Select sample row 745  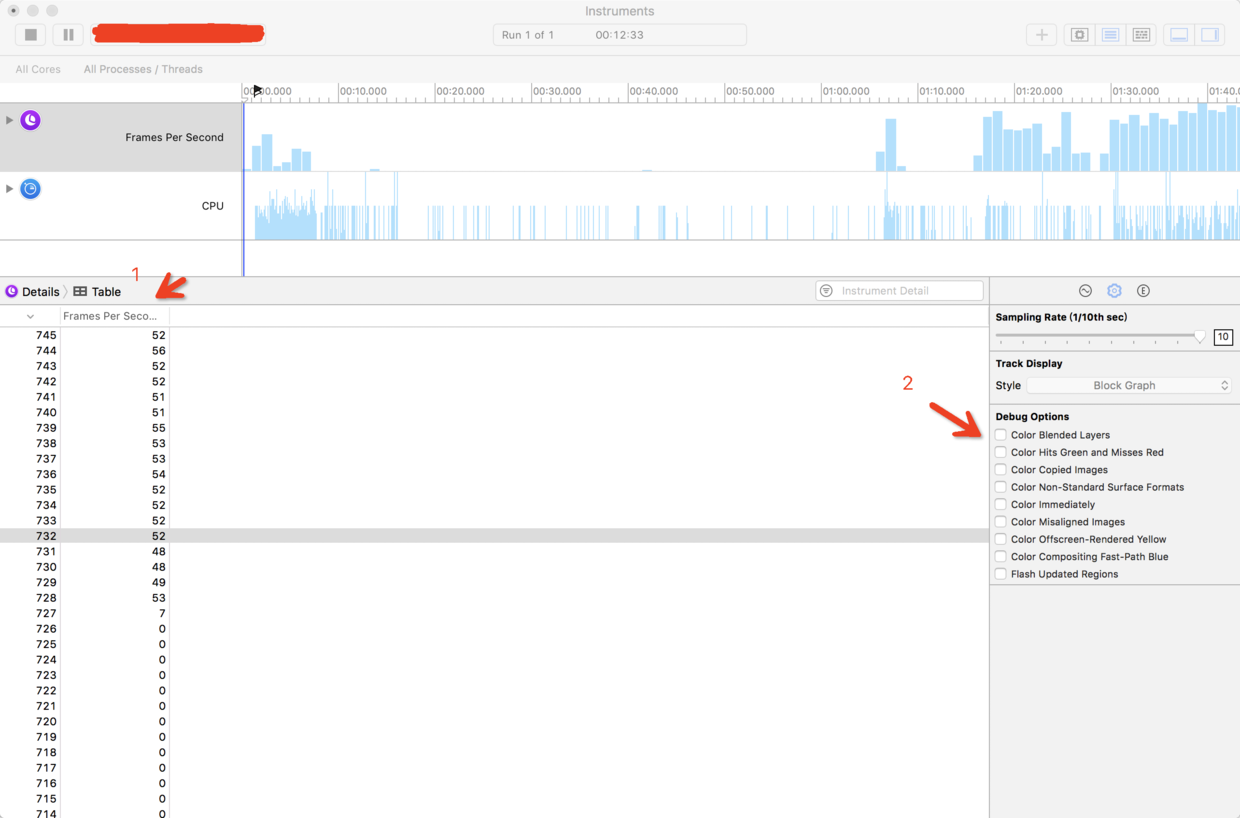click(x=494, y=335)
